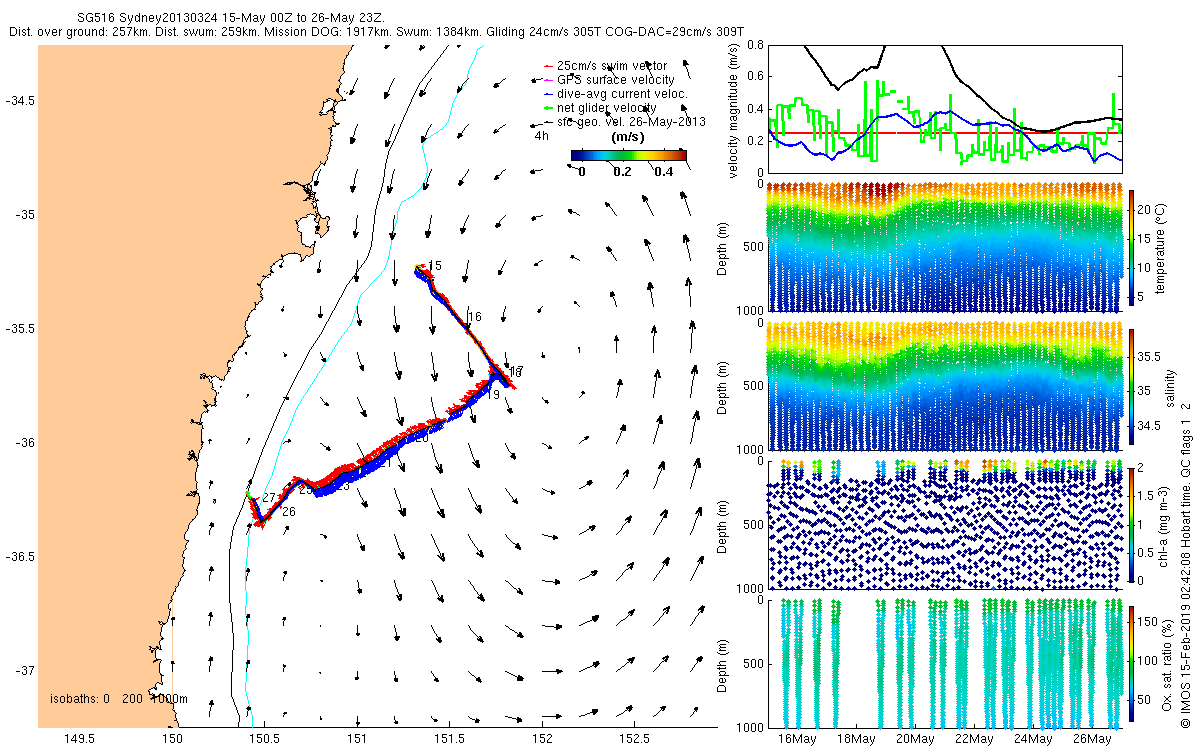Click the '18May' date tick

tap(856, 739)
